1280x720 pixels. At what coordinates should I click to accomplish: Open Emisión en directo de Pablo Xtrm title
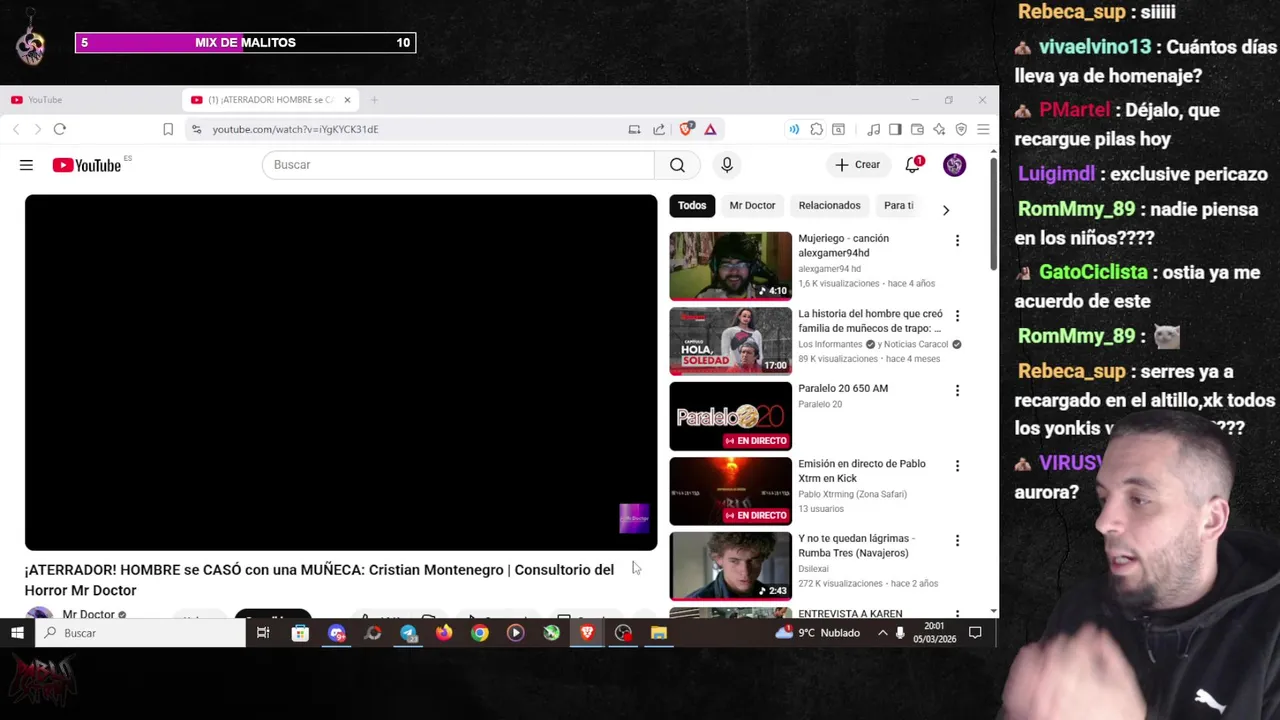click(x=862, y=471)
